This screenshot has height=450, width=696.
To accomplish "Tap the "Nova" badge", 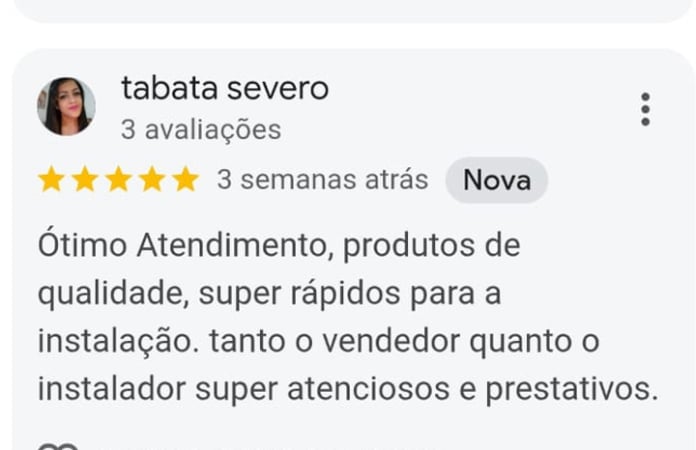I will [x=496, y=180].
